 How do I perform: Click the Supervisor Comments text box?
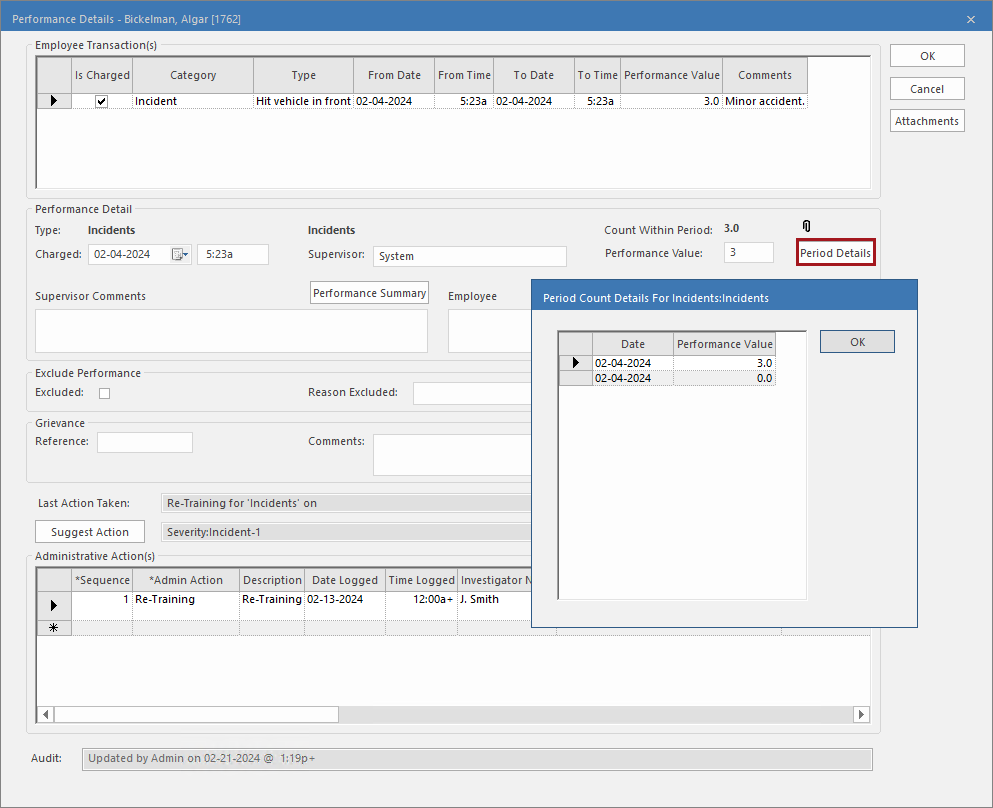pyautogui.click(x=231, y=330)
